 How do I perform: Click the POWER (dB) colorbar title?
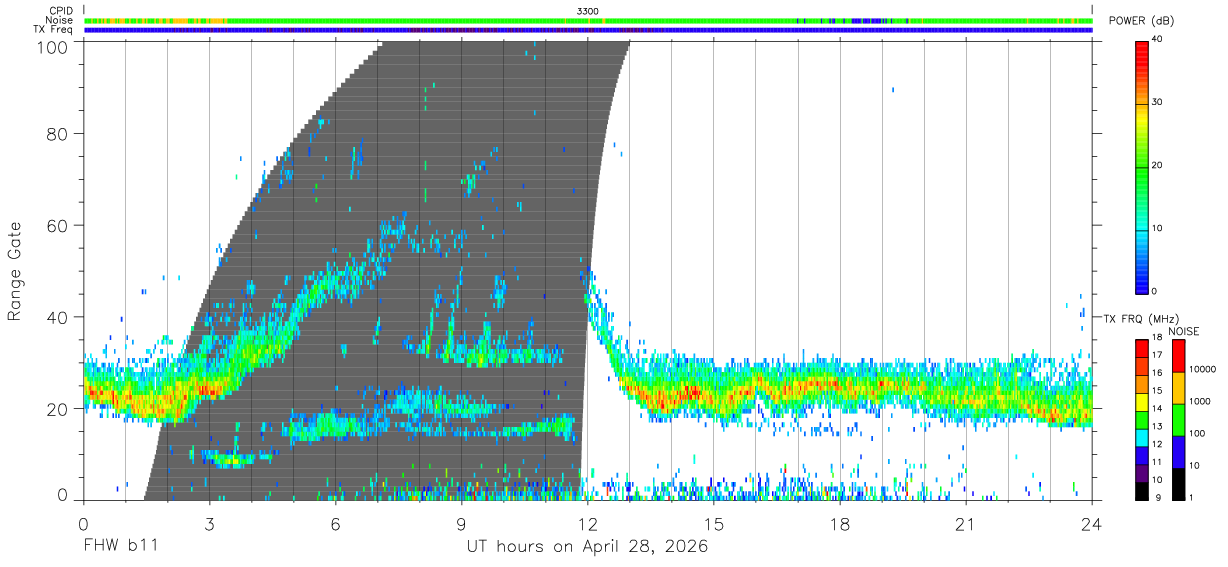[x=1142, y=21]
